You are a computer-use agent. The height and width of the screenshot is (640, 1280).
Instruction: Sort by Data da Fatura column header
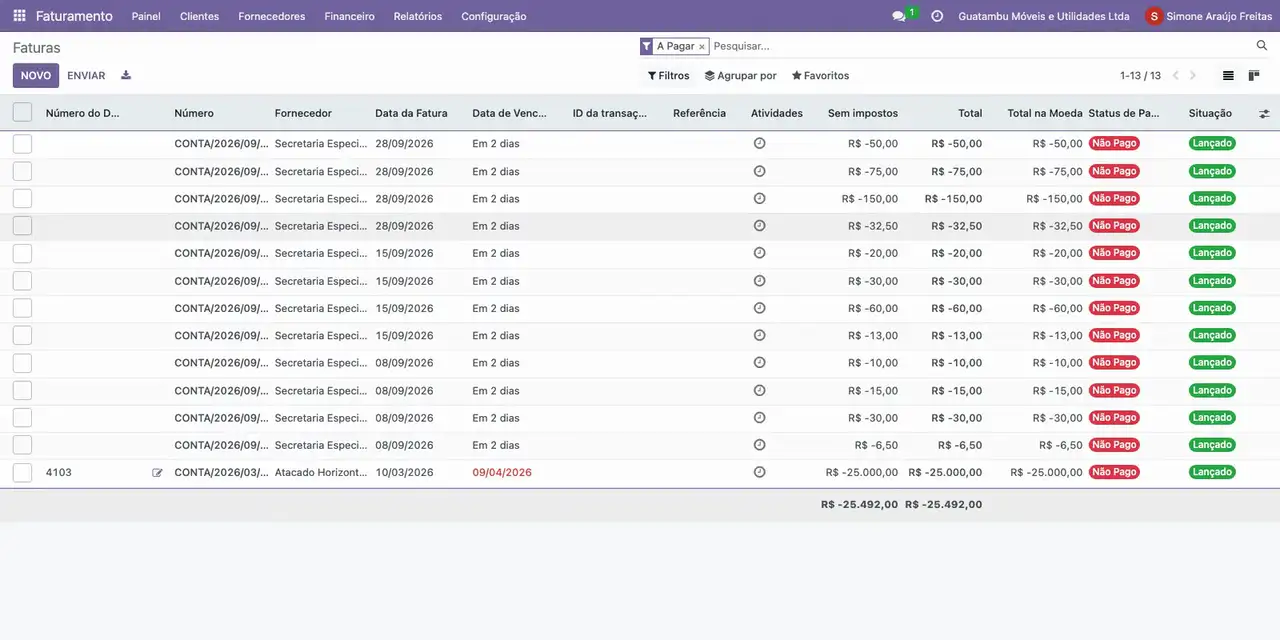coord(411,113)
